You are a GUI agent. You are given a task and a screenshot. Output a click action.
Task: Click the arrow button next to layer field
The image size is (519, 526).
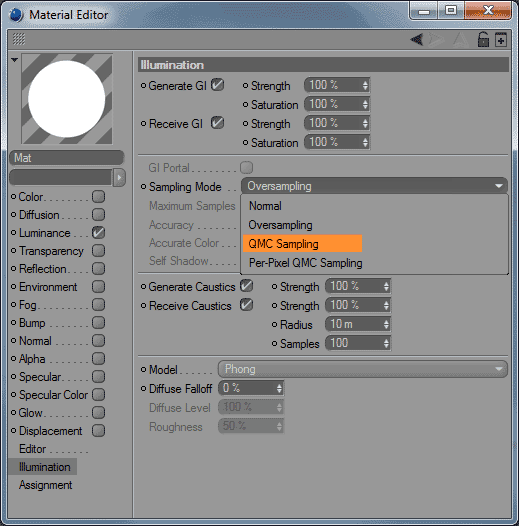tap(119, 177)
